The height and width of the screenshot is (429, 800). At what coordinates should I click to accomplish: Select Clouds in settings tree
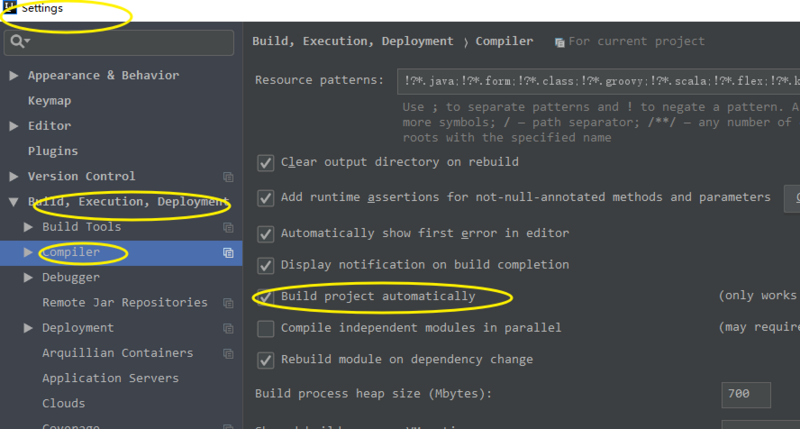64,403
